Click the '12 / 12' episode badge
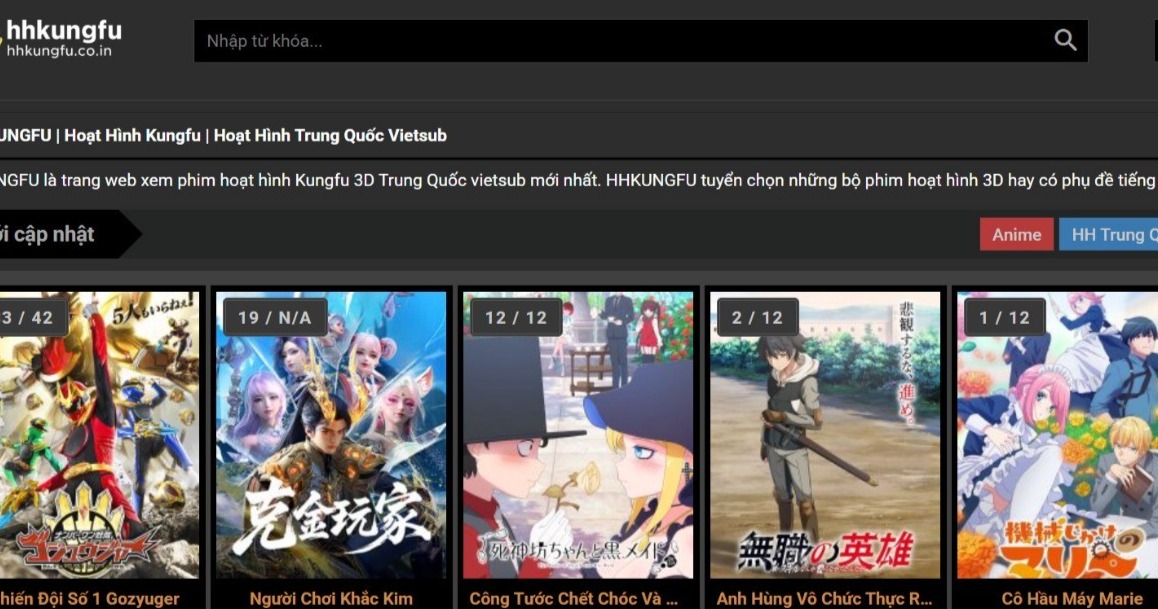This screenshot has height=609, width=1158. (x=515, y=317)
